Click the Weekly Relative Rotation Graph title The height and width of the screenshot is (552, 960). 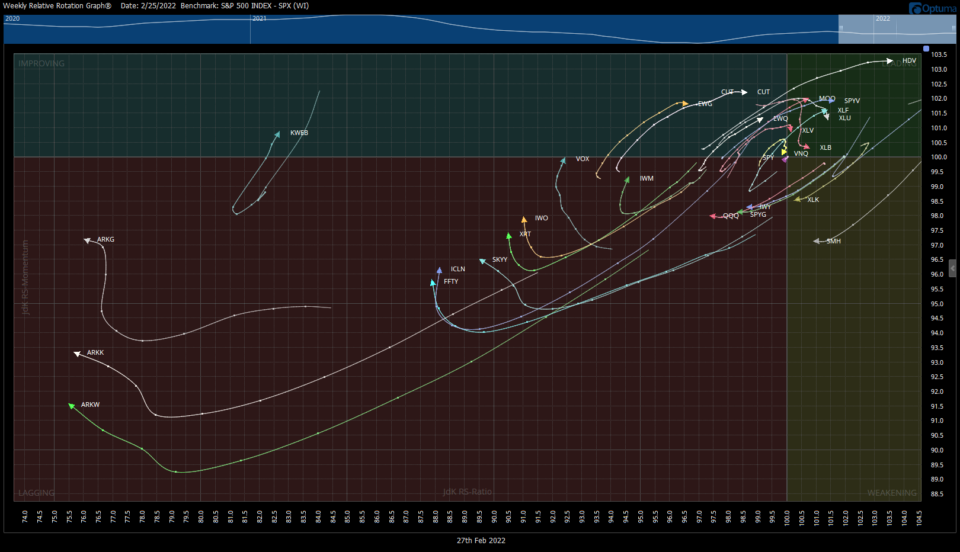(x=58, y=6)
